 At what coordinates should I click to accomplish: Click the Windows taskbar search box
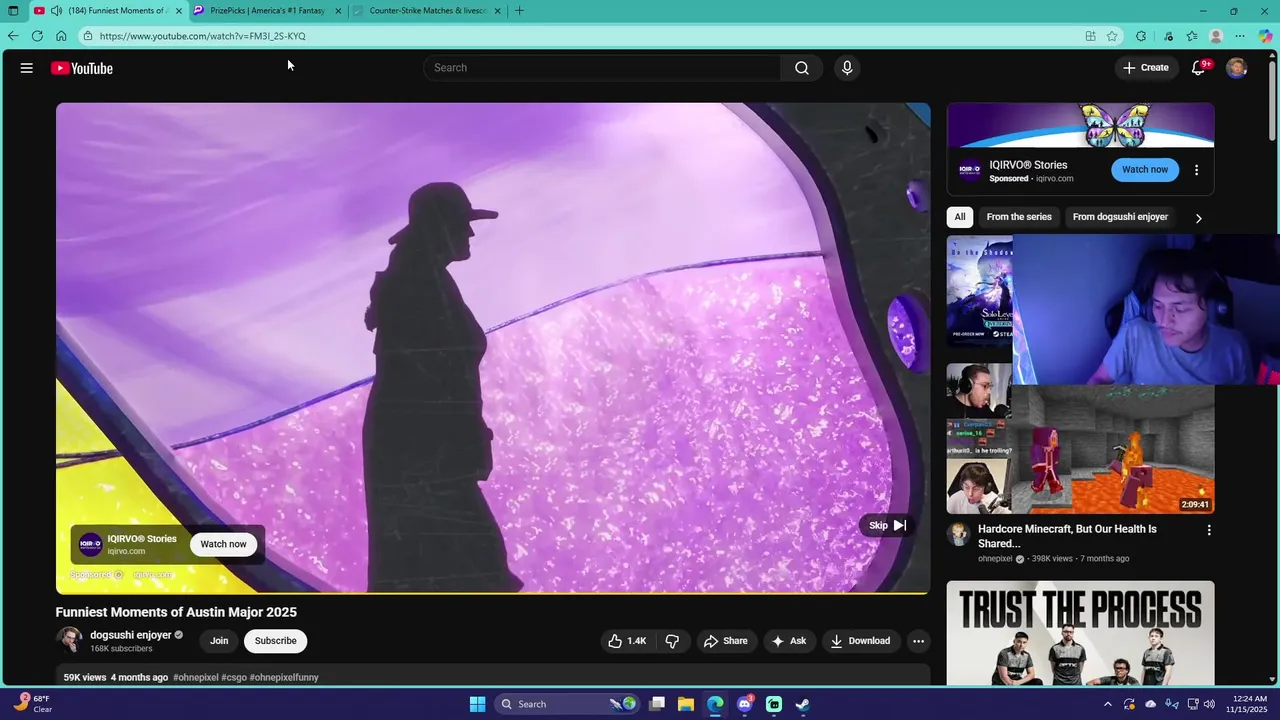click(568, 704)
